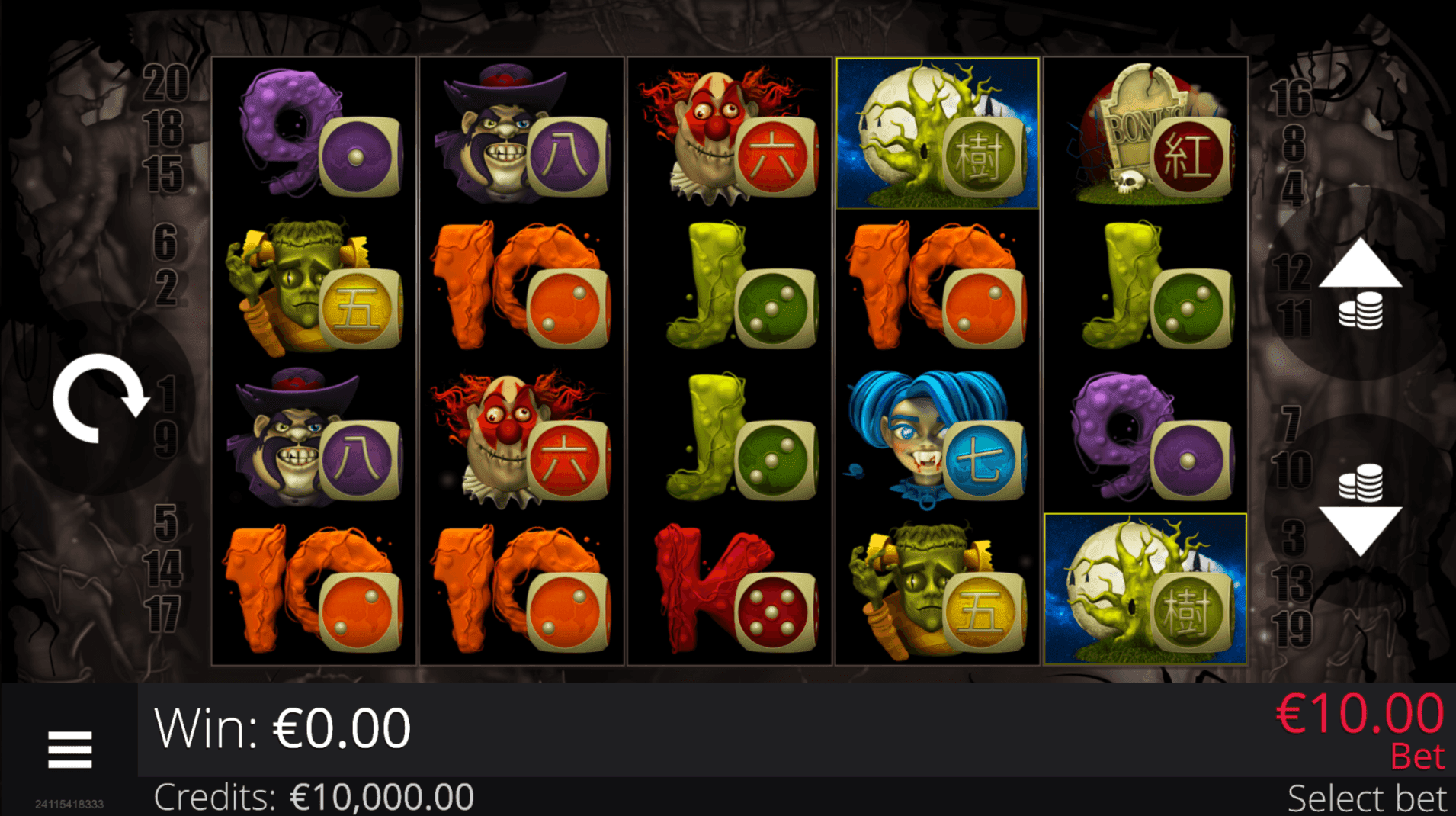Select the Frankenstein symbol on reel one
The width and height of the screenshot is (1456, 816).
(314, 286)
